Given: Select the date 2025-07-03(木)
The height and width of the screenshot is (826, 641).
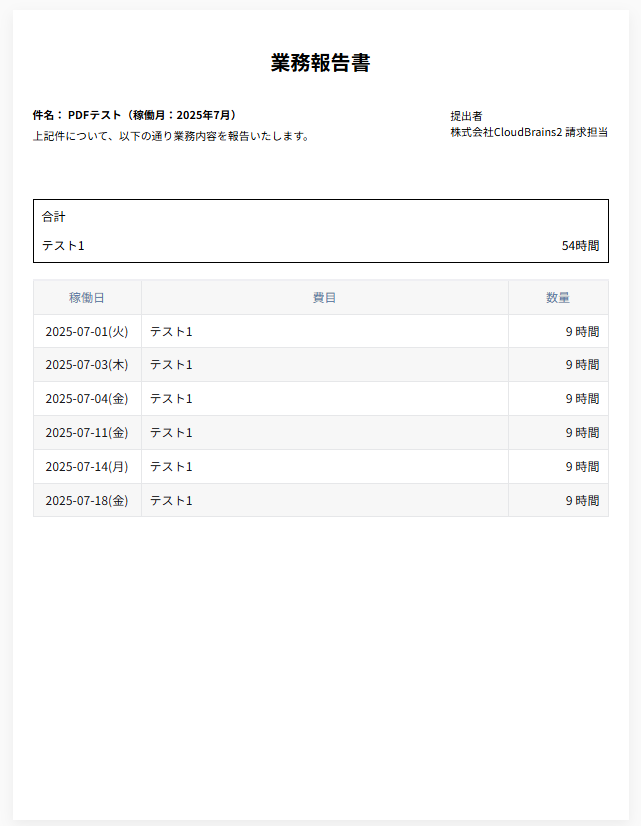Looking at the screenshot, I should (x=87, y=365).
